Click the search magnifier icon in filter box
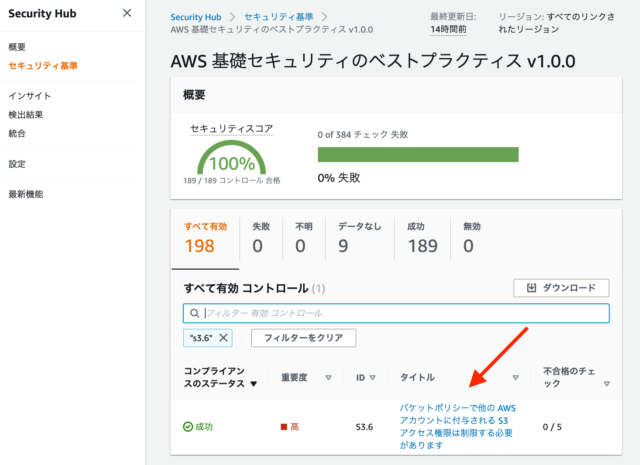 coord(195,313)
